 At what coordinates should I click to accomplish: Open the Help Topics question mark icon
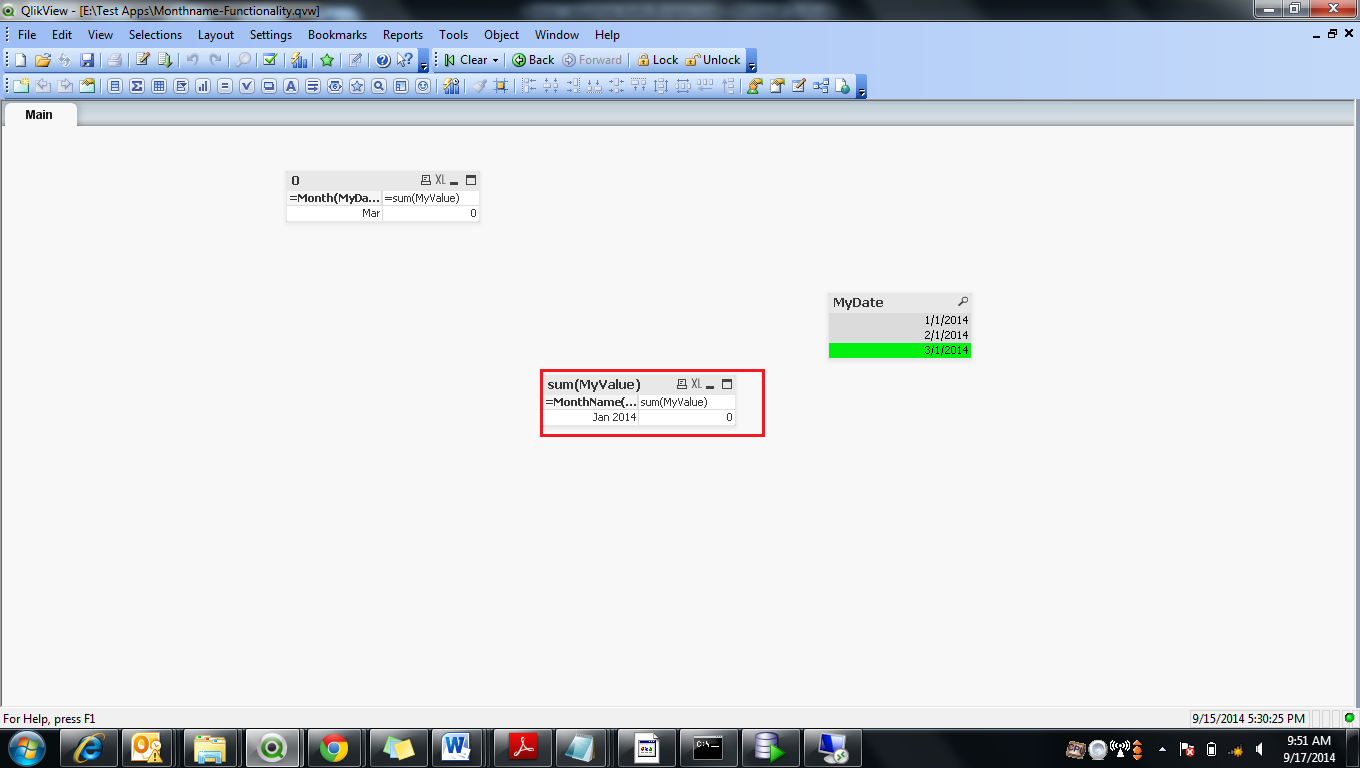point(383,60)
